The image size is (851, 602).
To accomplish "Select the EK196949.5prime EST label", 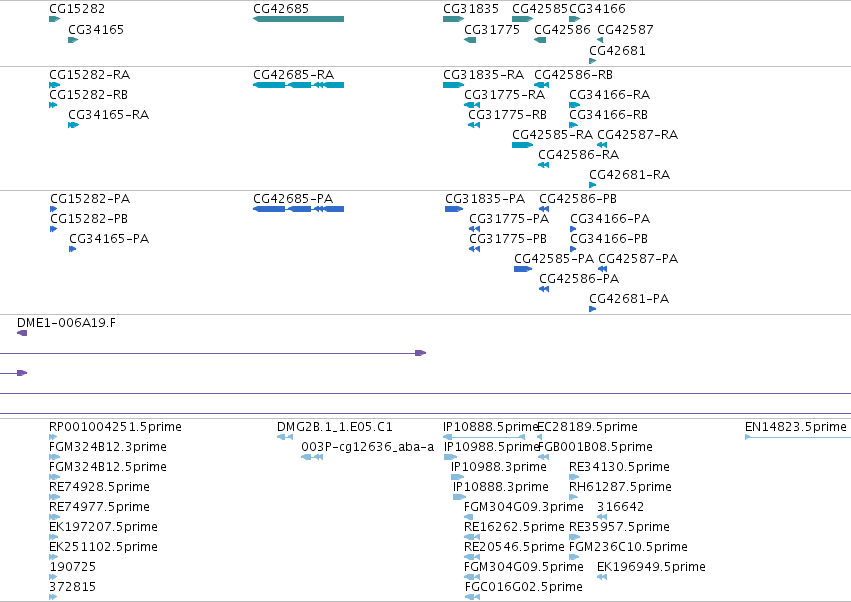I will (x=651, y=567).
